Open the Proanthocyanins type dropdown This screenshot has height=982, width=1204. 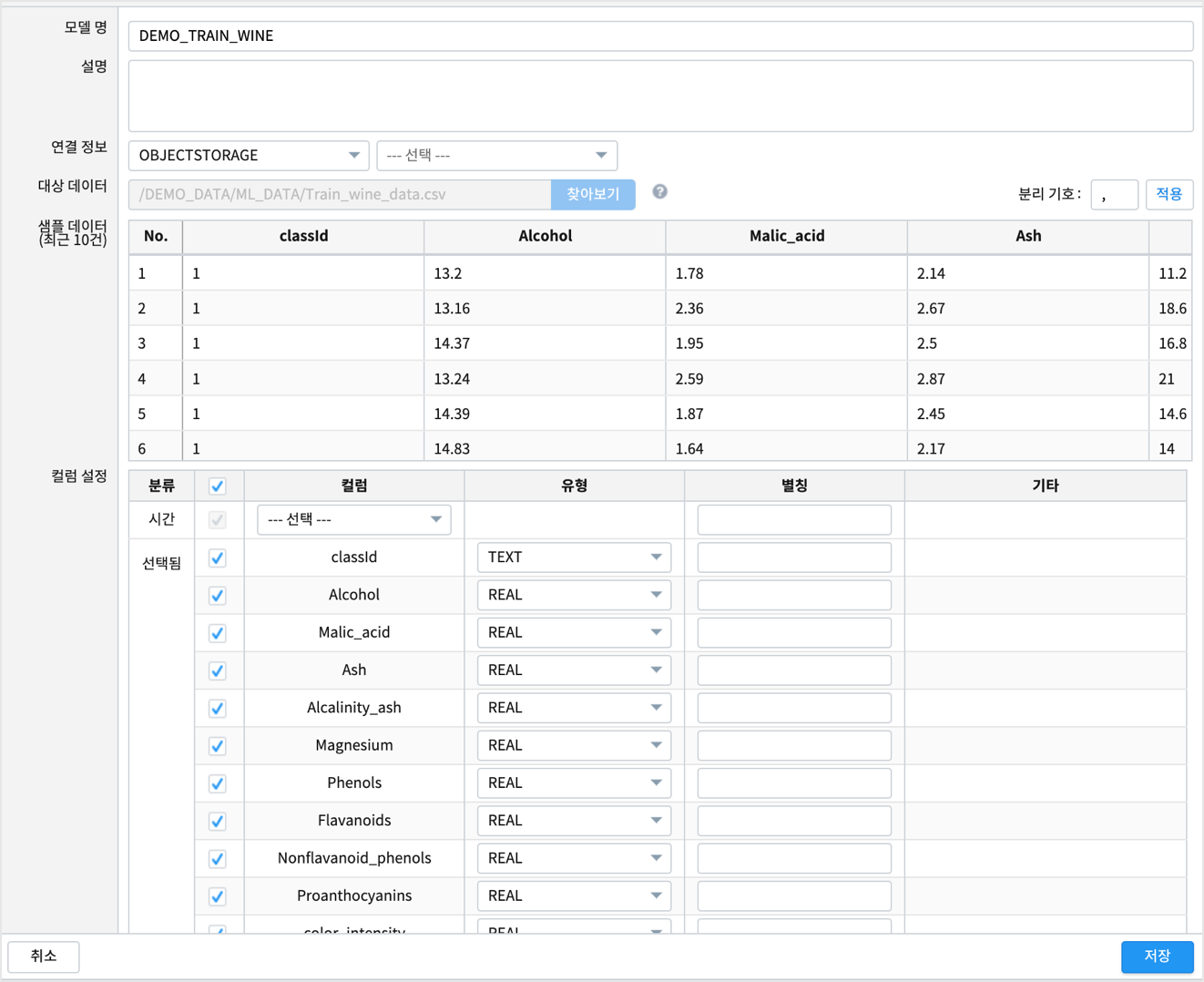574,896
